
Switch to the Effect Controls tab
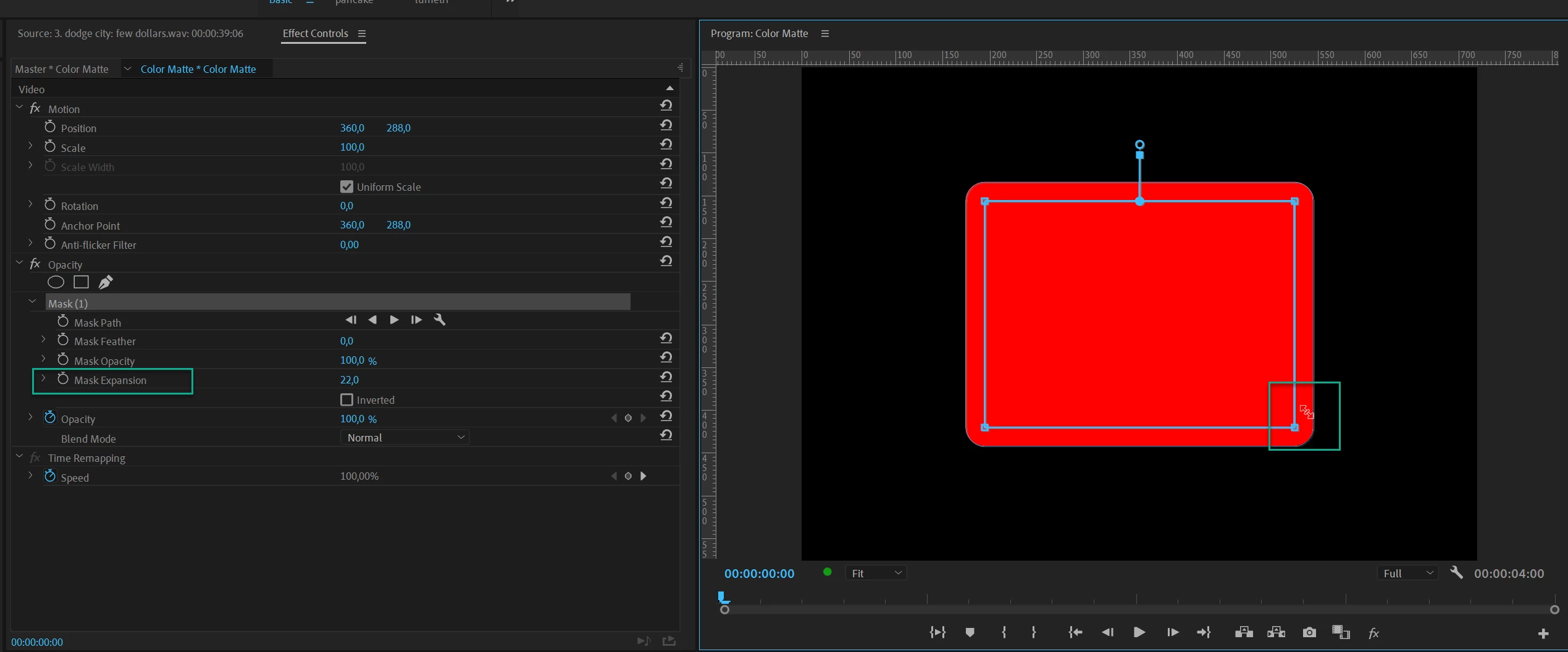coord(315,33)
